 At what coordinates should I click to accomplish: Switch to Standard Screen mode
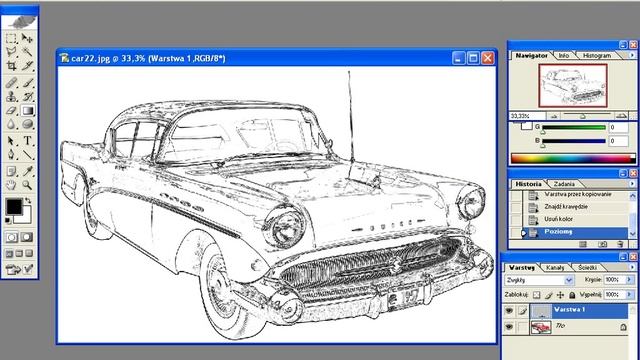pyautogui.click(x=9, y=253)
